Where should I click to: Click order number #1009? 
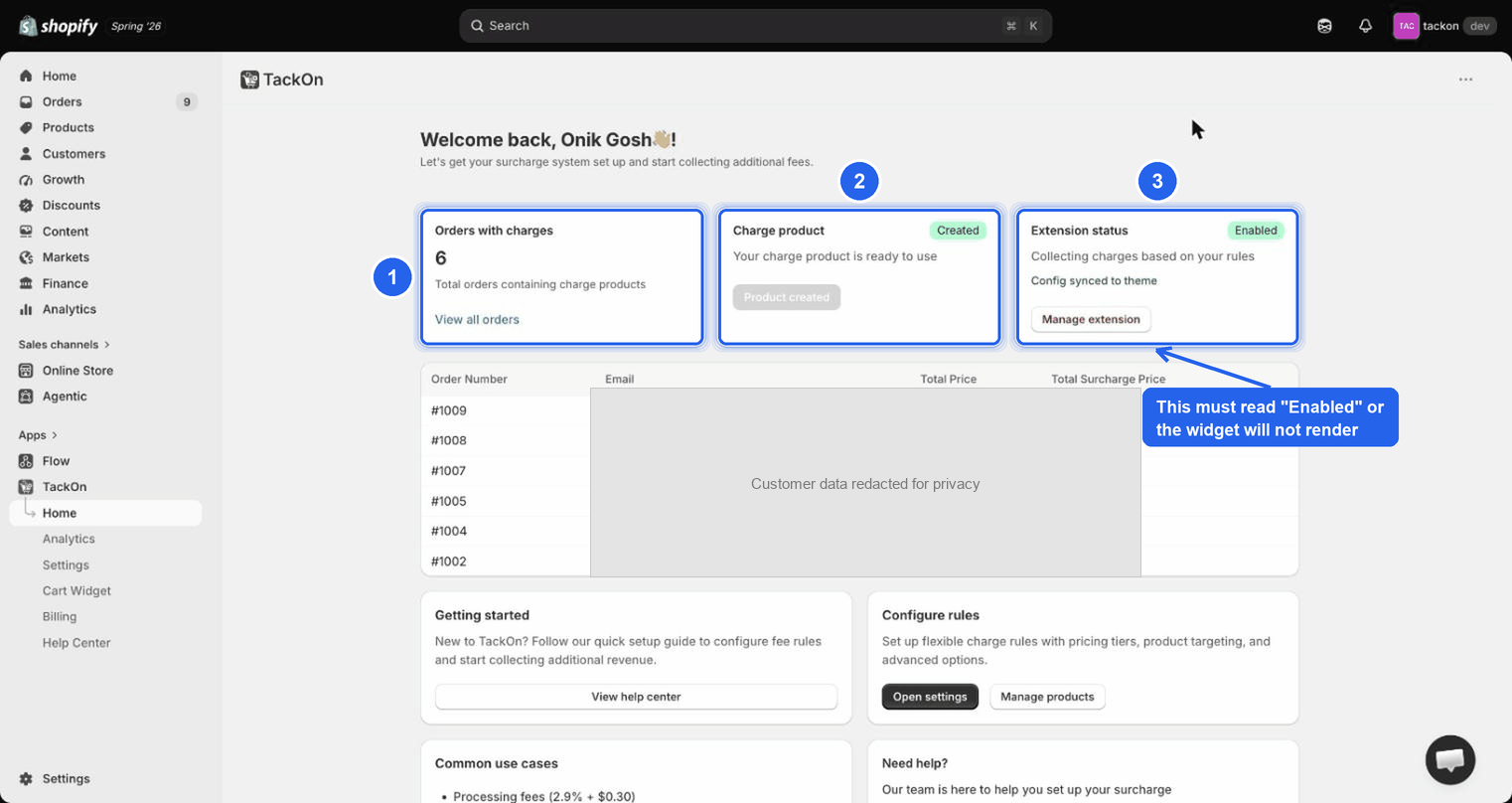(449, 410)
